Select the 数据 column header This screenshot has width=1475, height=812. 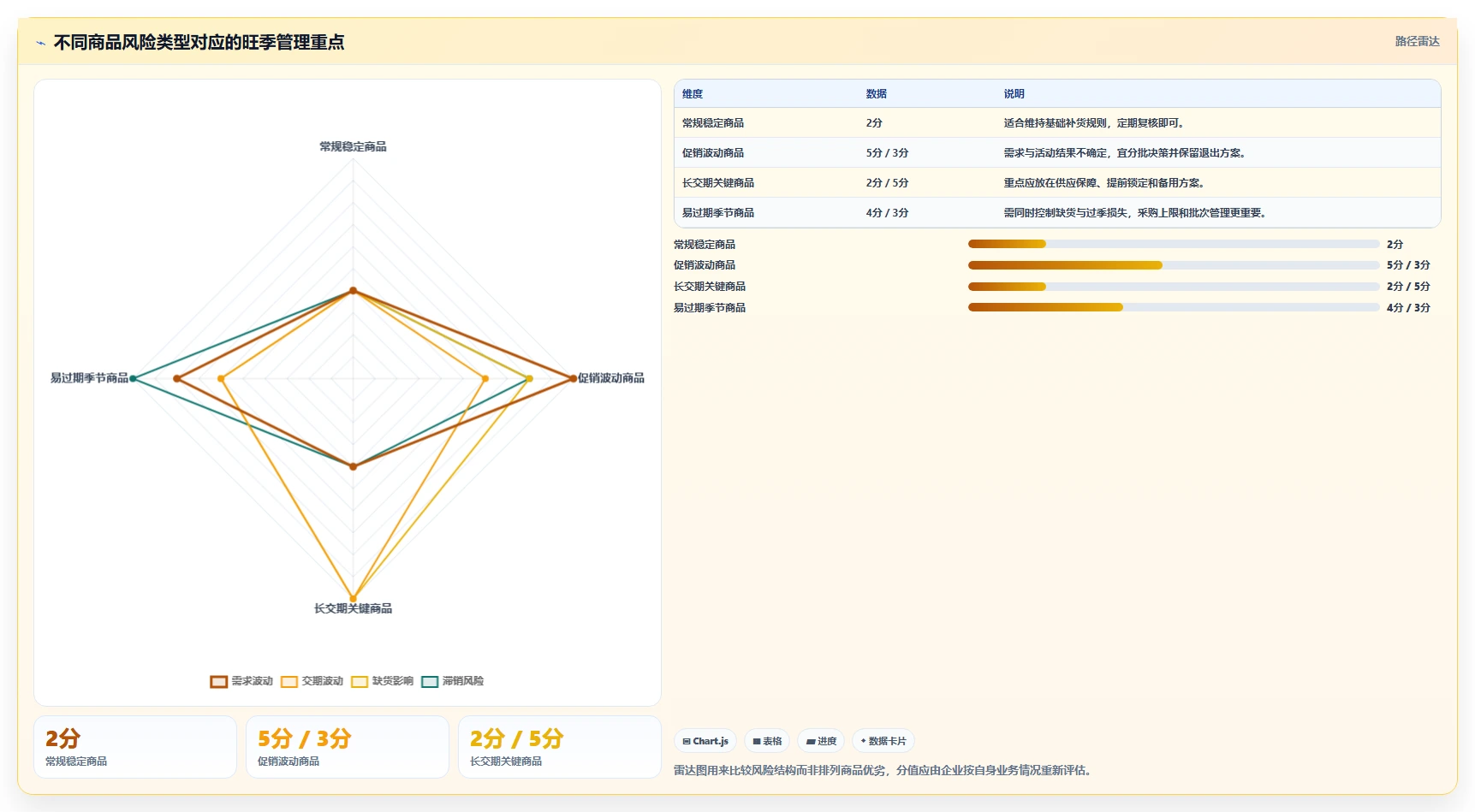point(876,94)
